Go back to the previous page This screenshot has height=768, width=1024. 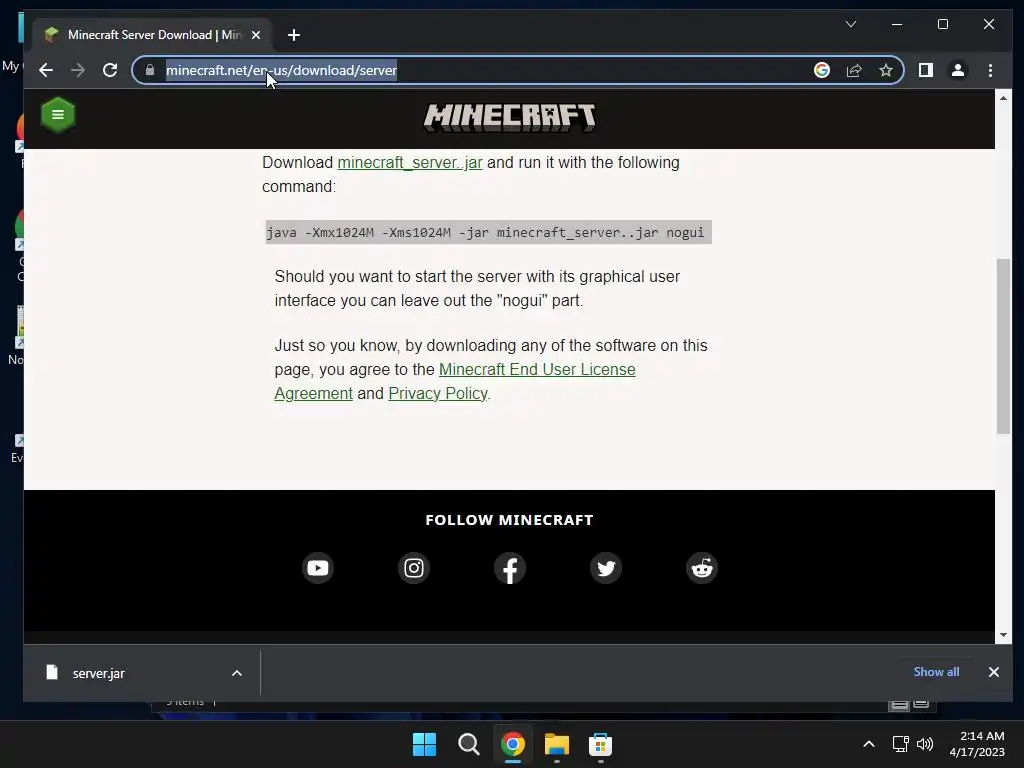pyautogui.click(x=46, y=70)
